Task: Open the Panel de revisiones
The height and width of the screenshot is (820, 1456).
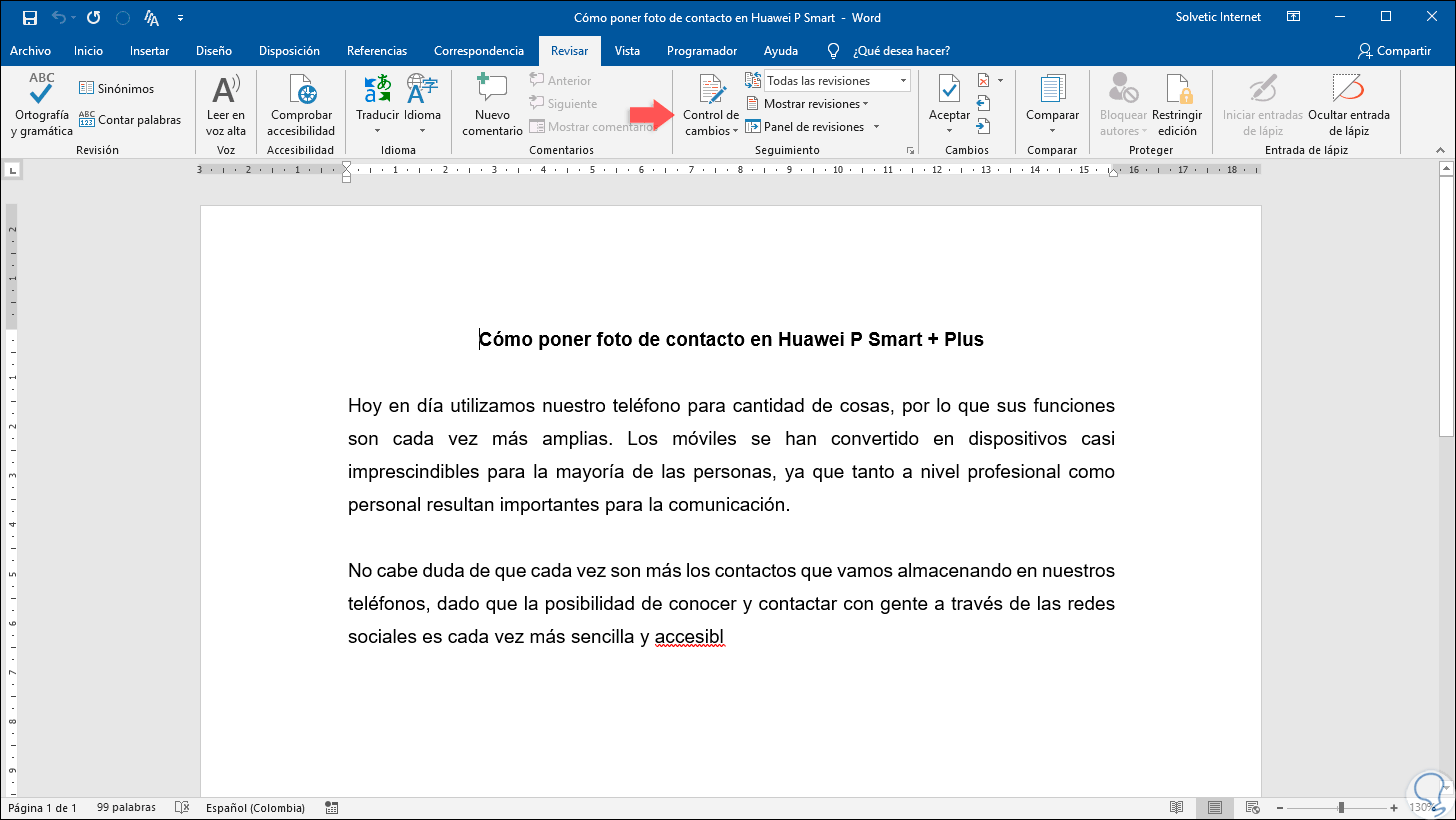Action: 805,127
